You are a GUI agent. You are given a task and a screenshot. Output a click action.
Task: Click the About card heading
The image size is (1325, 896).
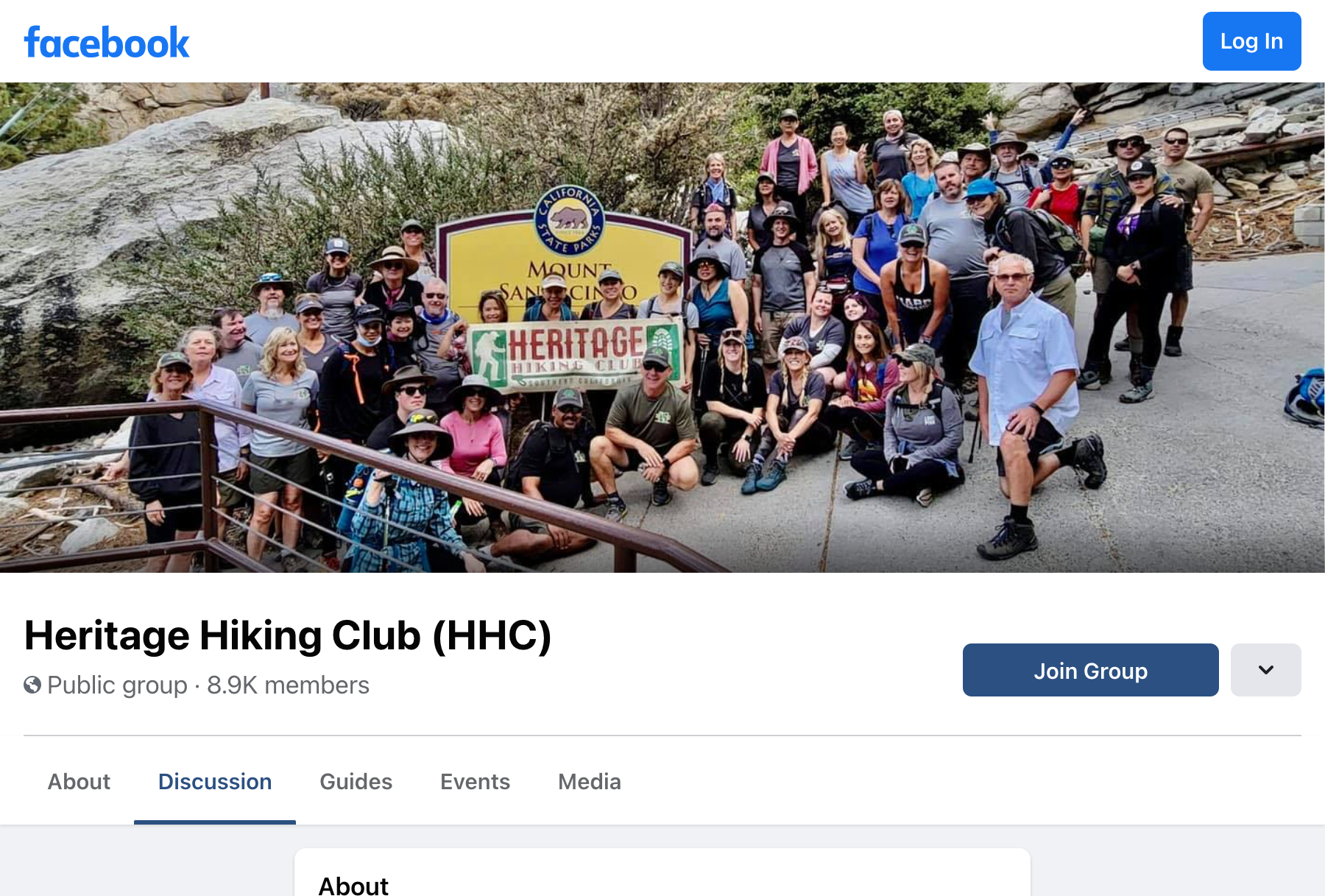tap(353, 885)
